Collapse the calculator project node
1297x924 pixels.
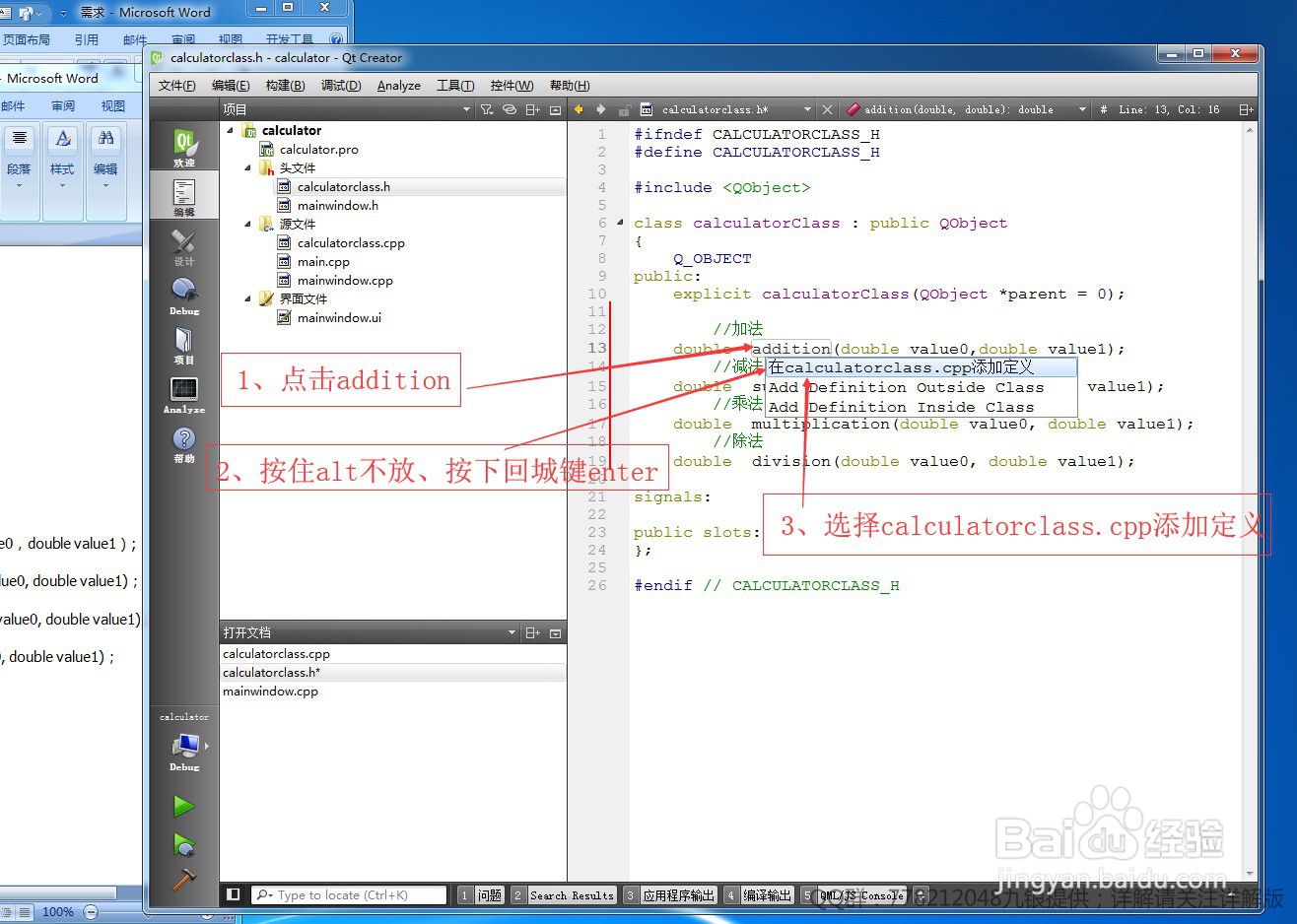(231, 130)
